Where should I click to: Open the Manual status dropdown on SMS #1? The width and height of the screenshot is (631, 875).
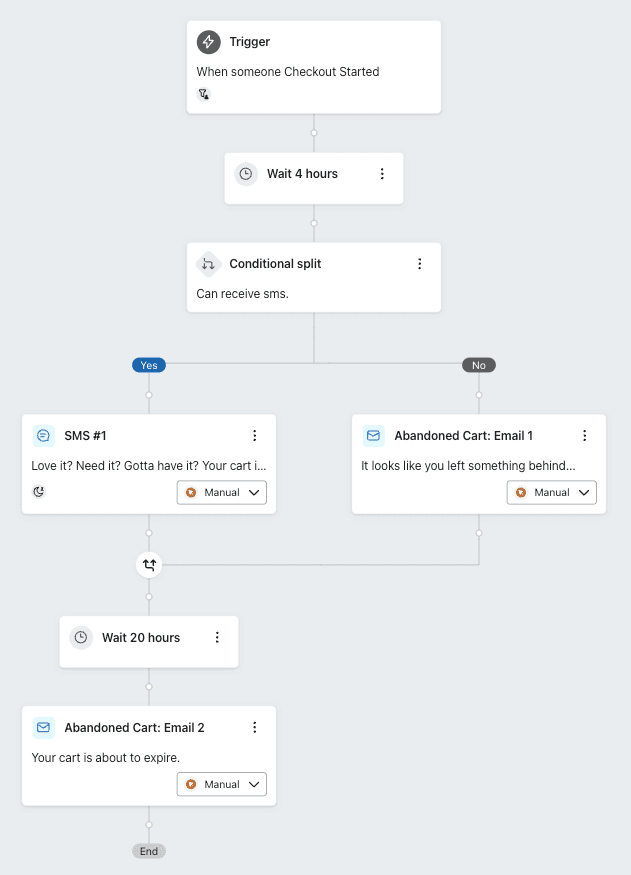point(221,492)
